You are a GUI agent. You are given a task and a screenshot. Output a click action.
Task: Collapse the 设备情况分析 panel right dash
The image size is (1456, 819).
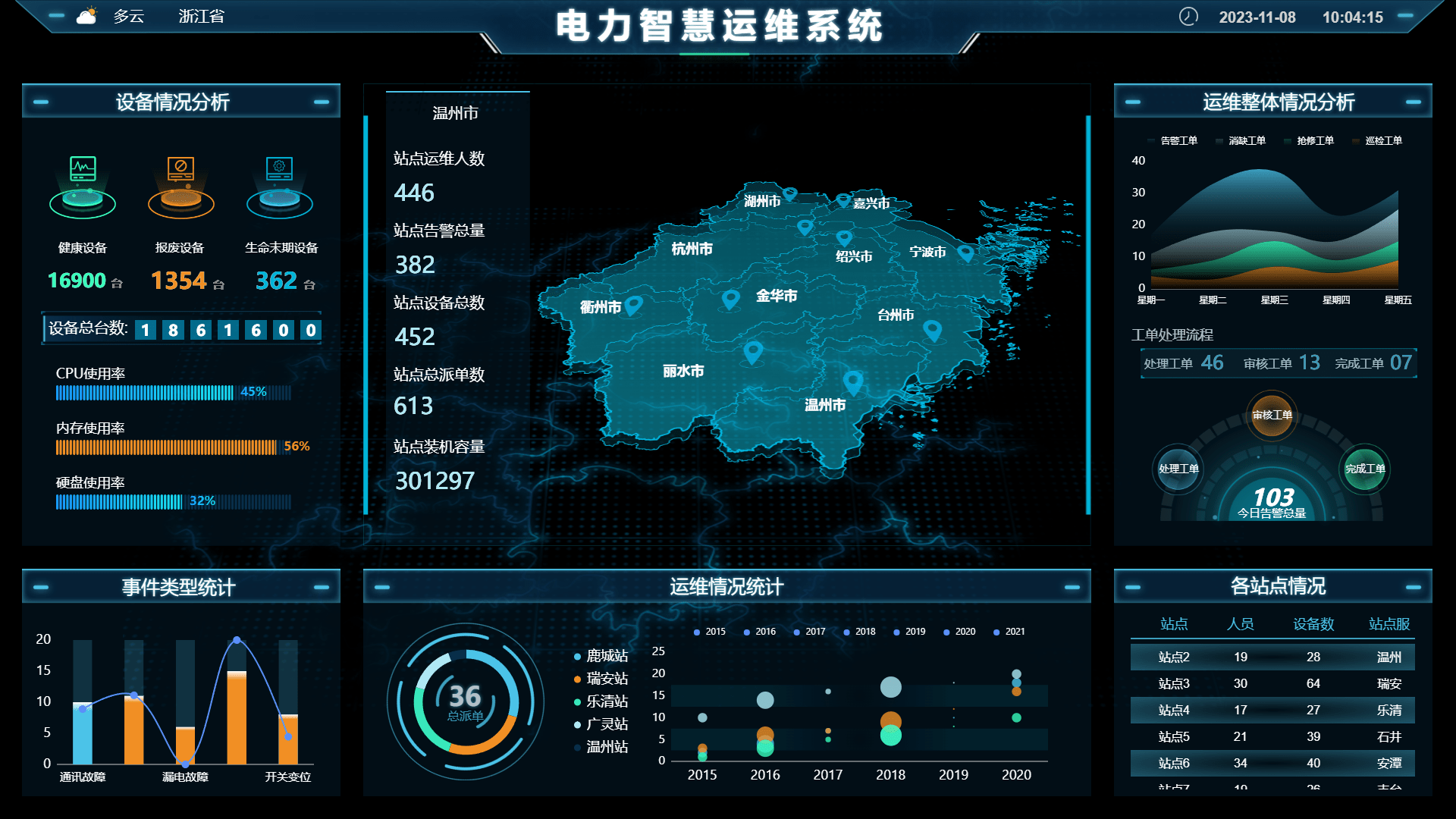coord(321,102)
